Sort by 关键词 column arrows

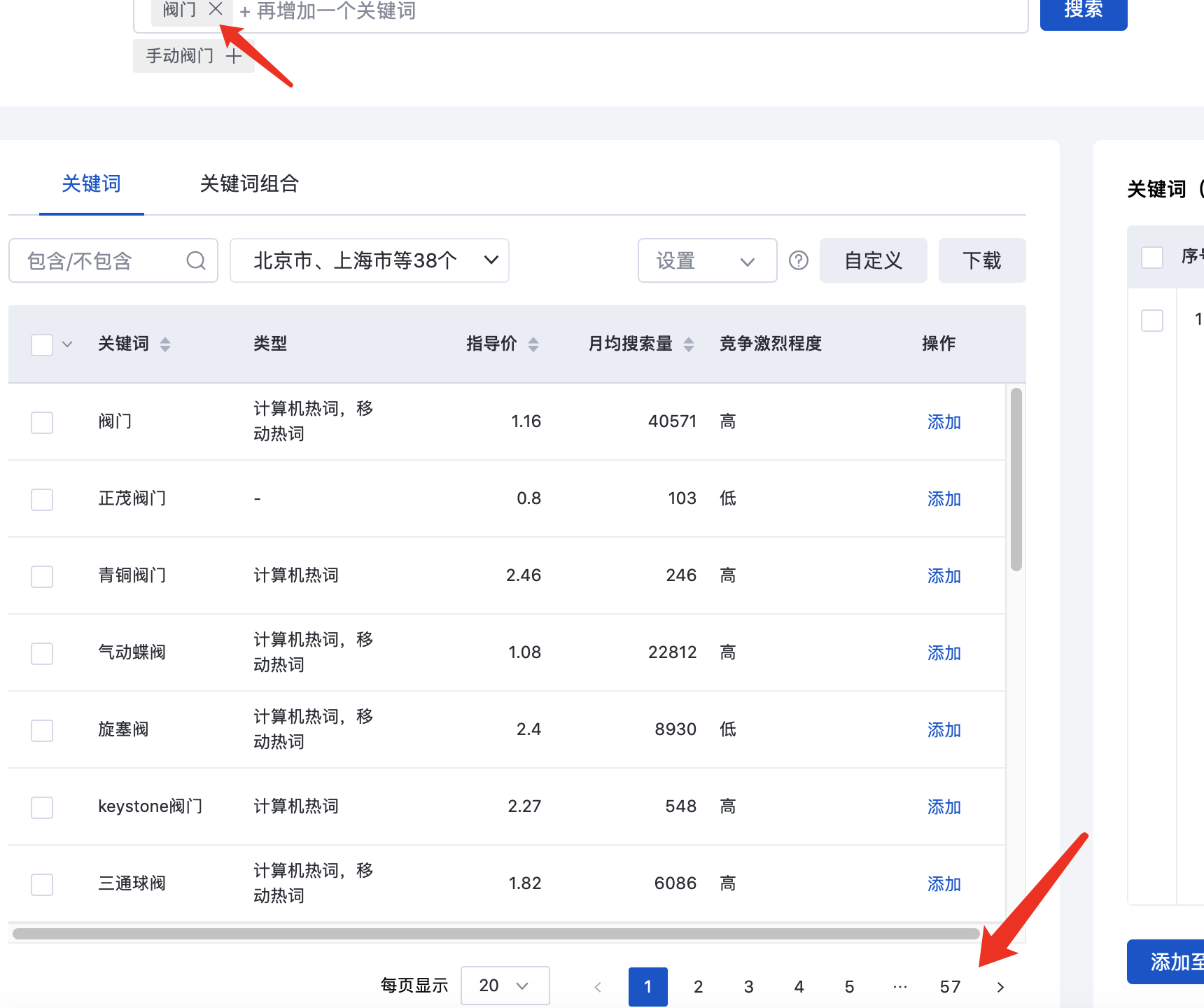[165, 344]
